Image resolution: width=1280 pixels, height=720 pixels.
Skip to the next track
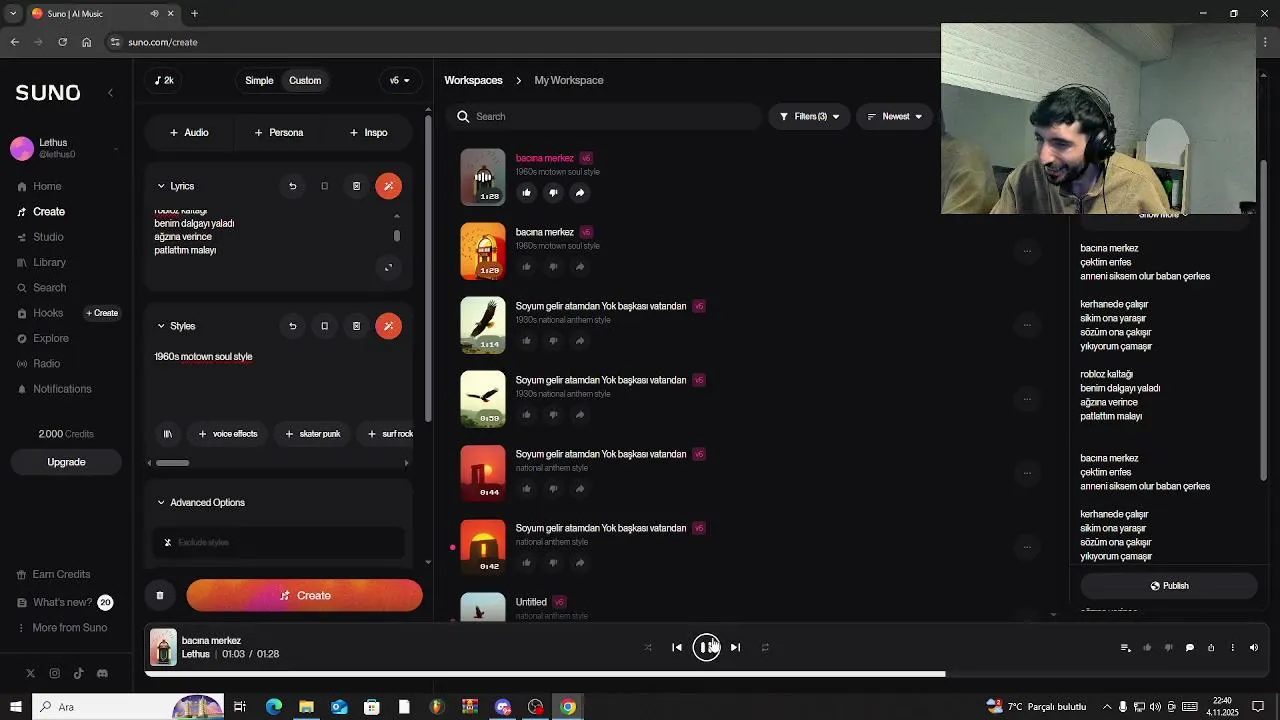[x=735, y=648]
